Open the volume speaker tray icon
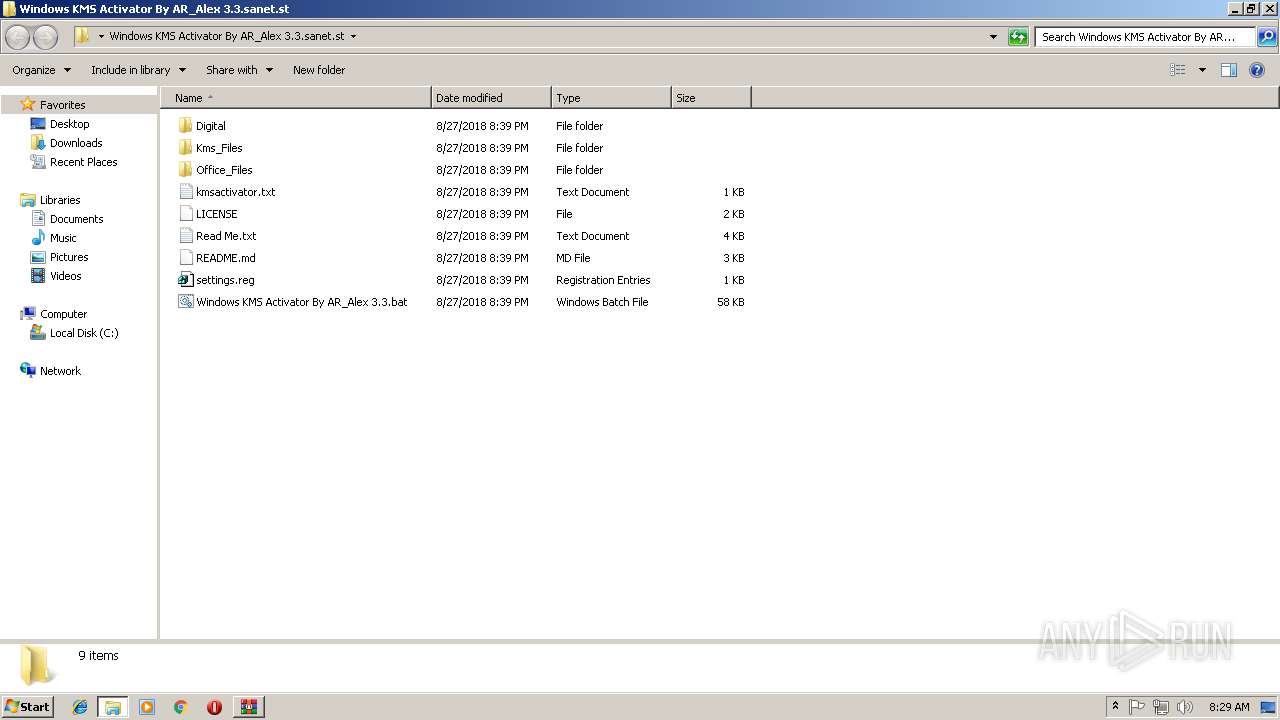 tap(1185, 707)
